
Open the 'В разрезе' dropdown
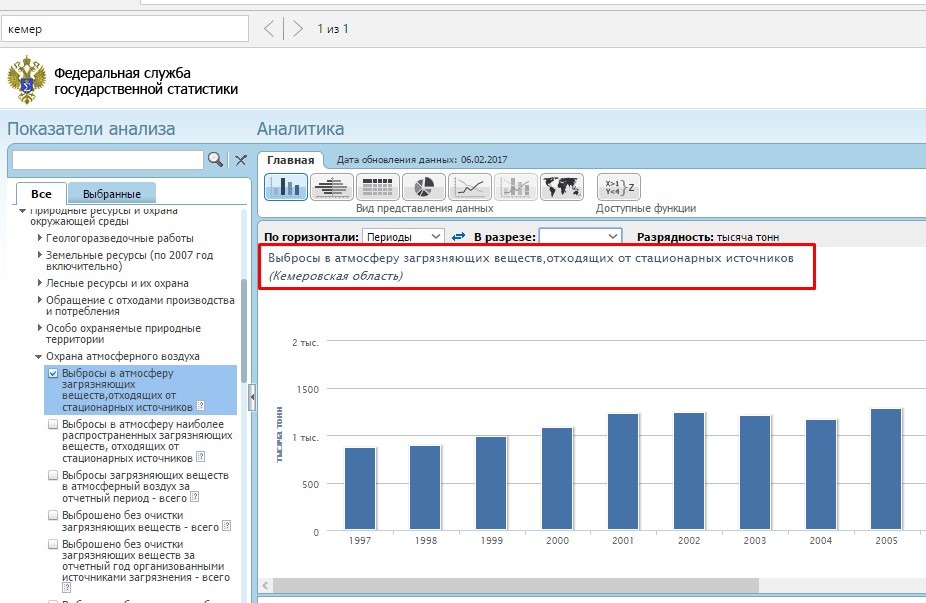[x=580, y=237]
